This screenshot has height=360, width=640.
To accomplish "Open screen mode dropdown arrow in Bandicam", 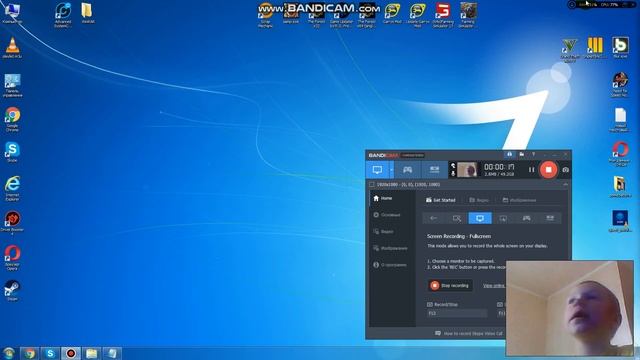I will (391, 170).
